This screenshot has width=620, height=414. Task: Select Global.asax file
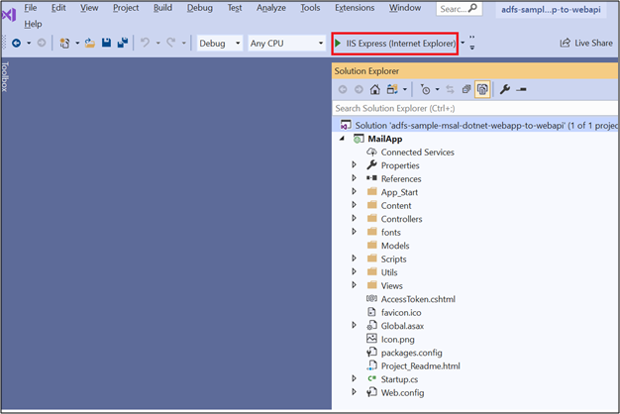point(402,326)
